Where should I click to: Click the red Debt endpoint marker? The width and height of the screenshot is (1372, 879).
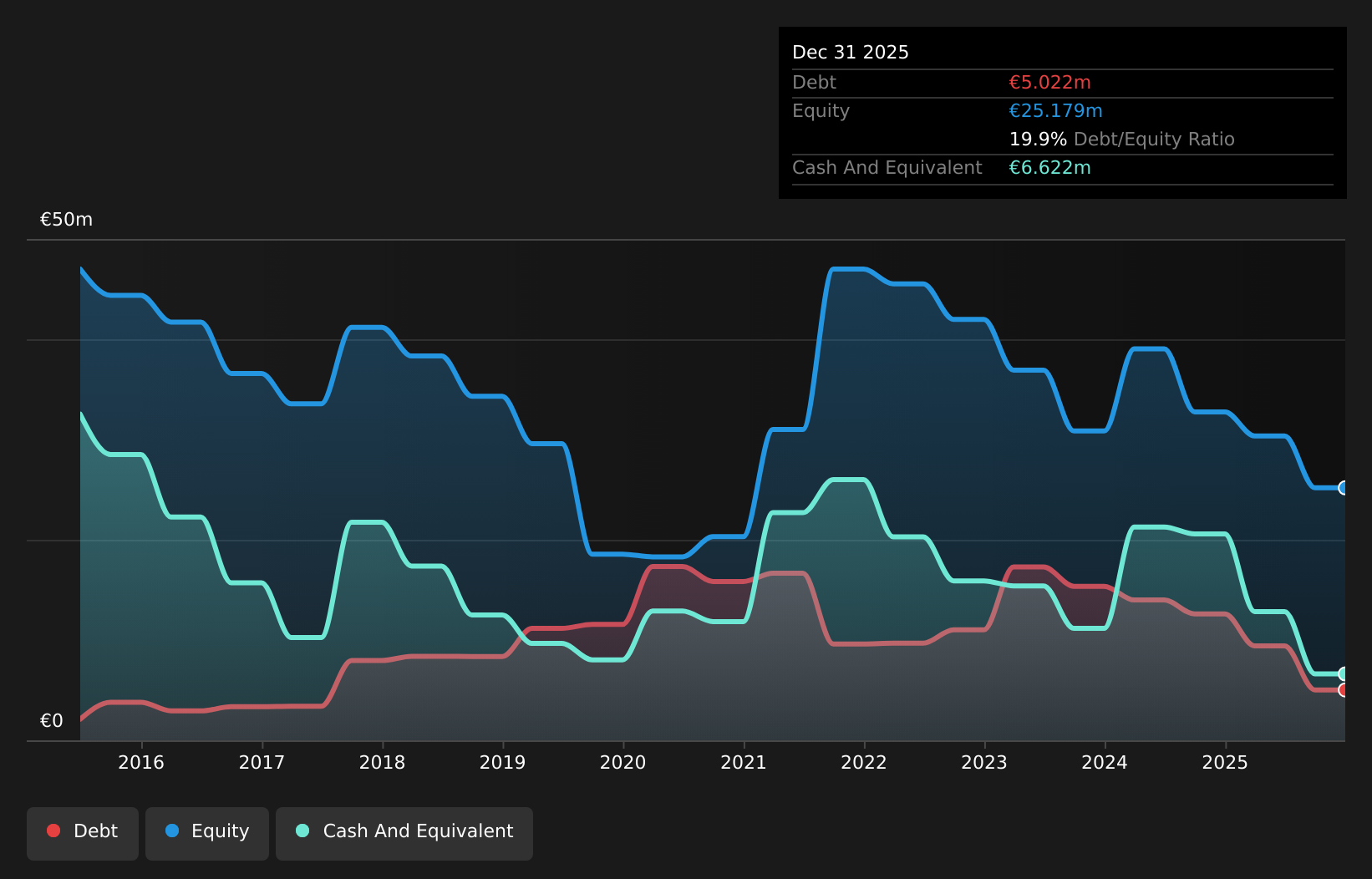(x=1344, y=690)
